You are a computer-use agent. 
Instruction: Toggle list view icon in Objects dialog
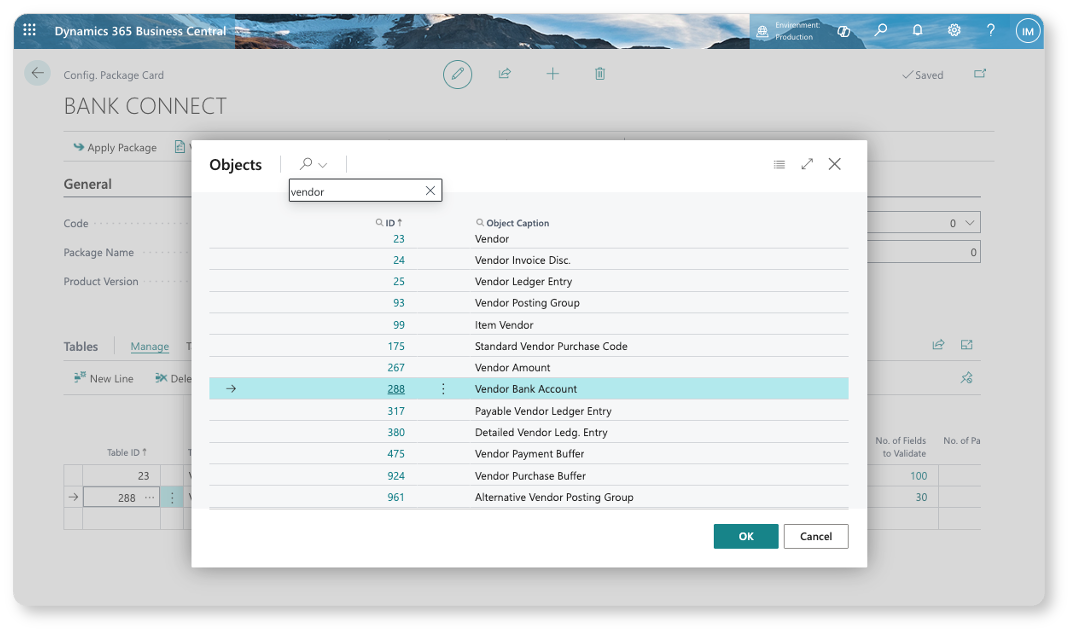(x=779, y=164)
